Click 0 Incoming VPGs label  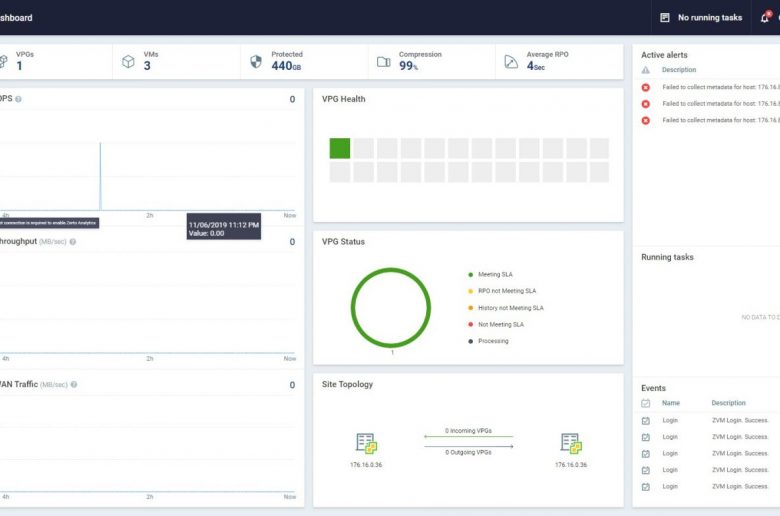point(468,431)
